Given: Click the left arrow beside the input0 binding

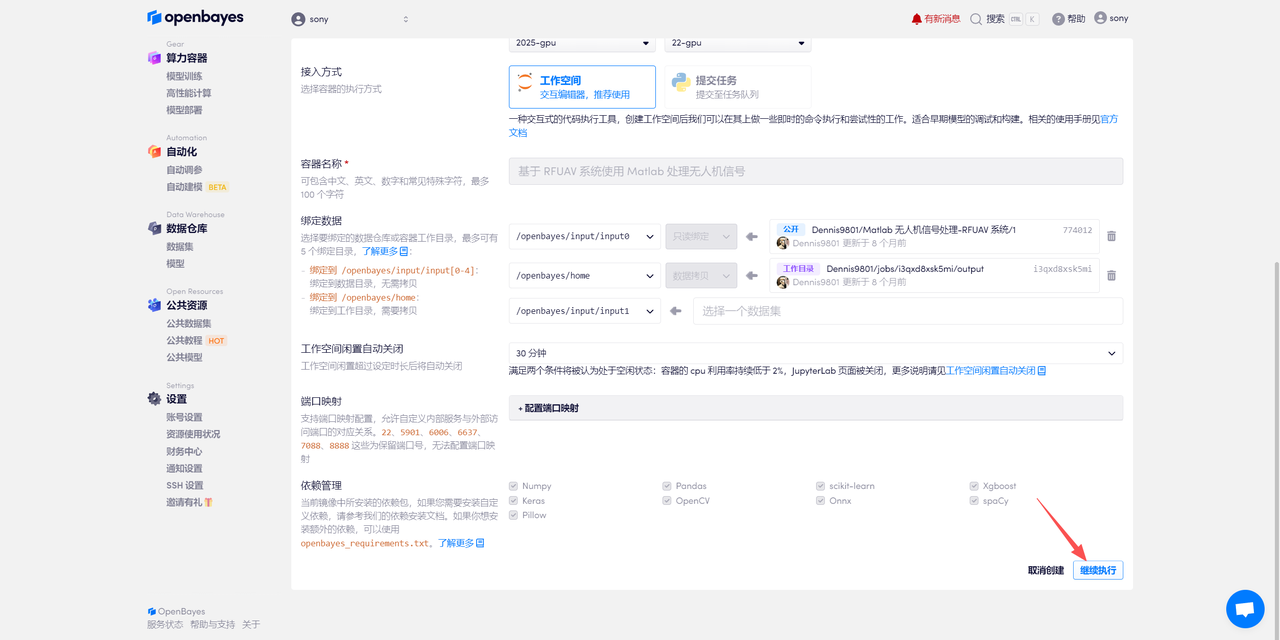Looking at the screenshot, I should tap(753, 237).
